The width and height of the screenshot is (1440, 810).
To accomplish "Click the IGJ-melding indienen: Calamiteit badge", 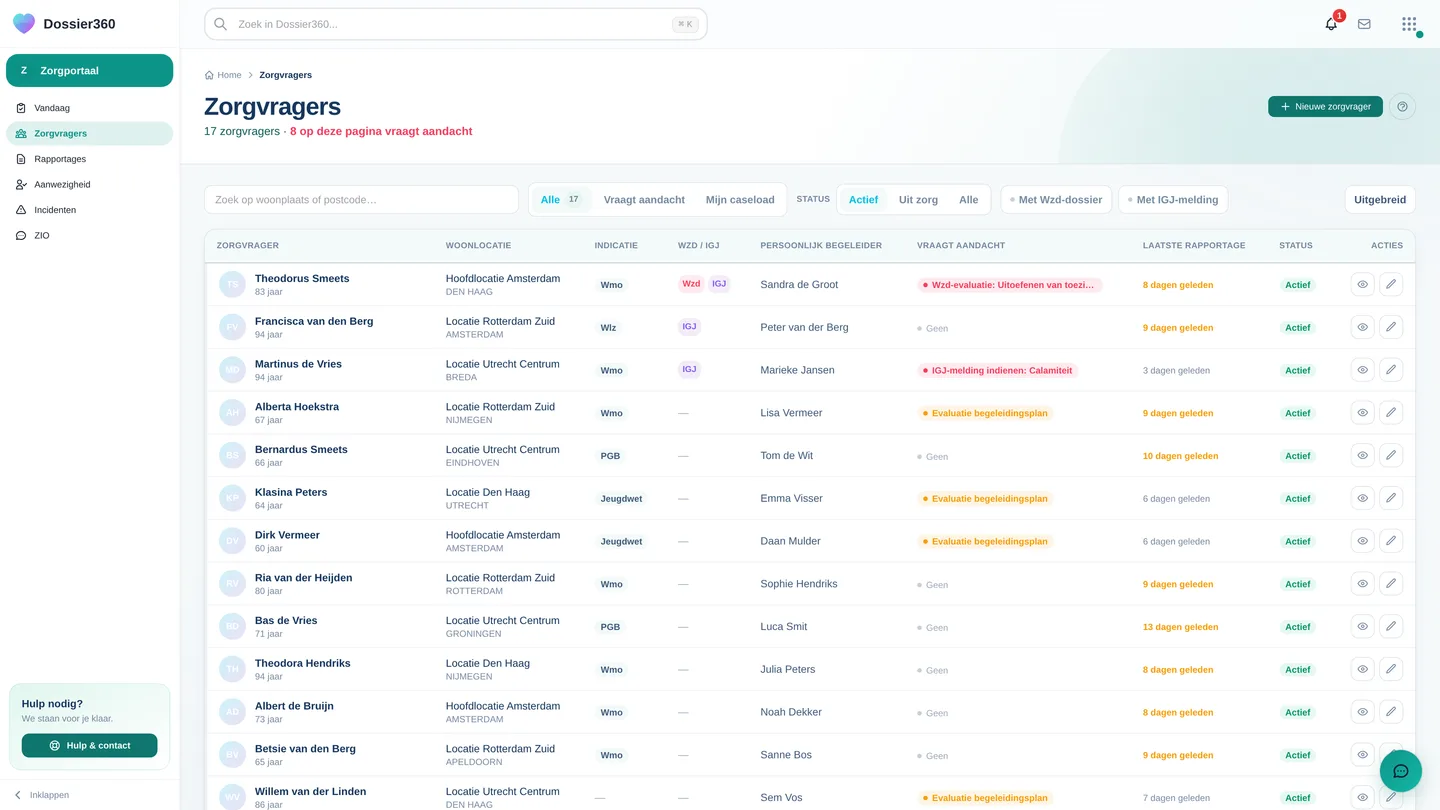I will click(x=996, y=371).
